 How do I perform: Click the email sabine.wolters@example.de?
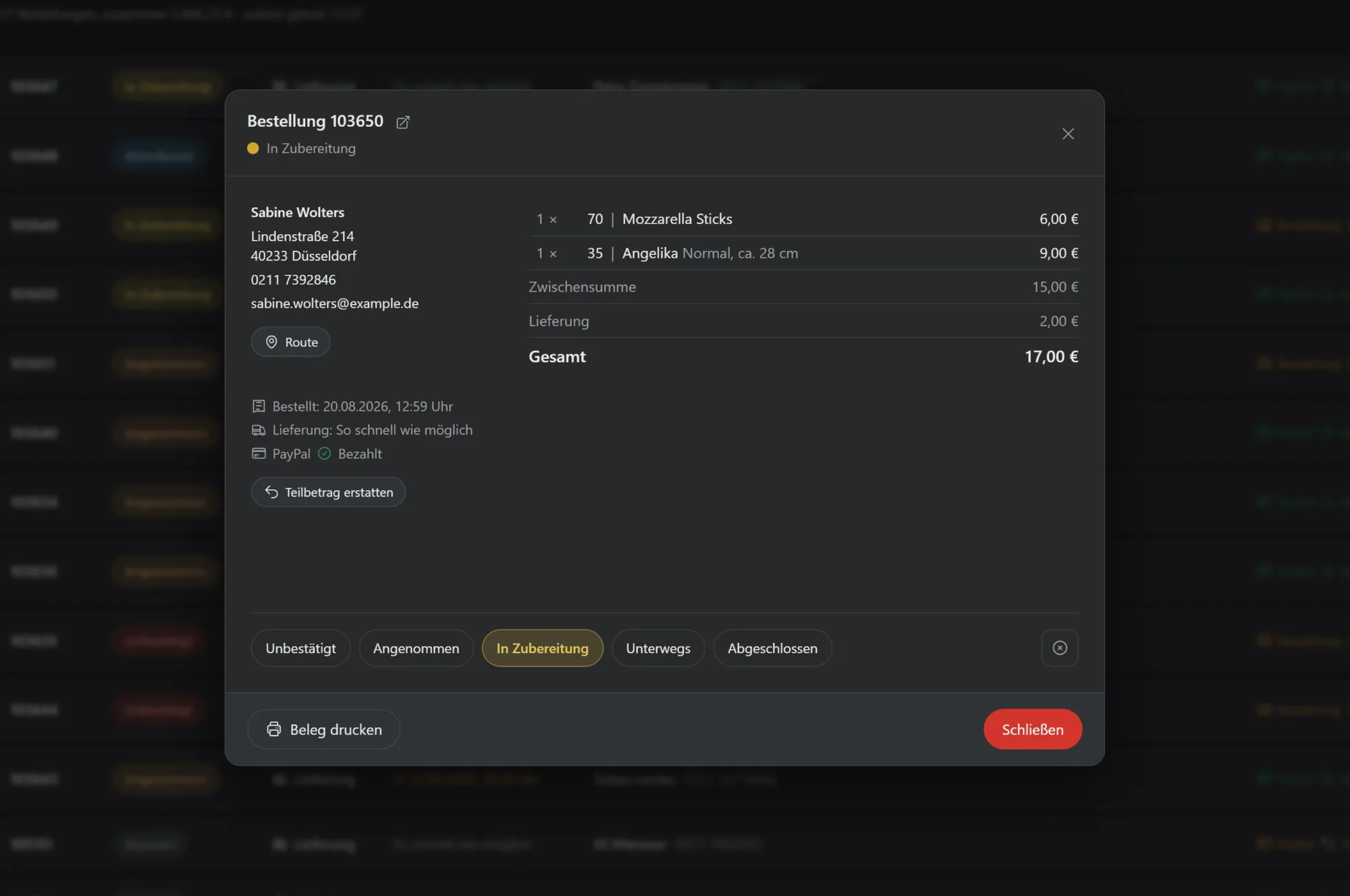pyautogui.click(x=335, y=304)
